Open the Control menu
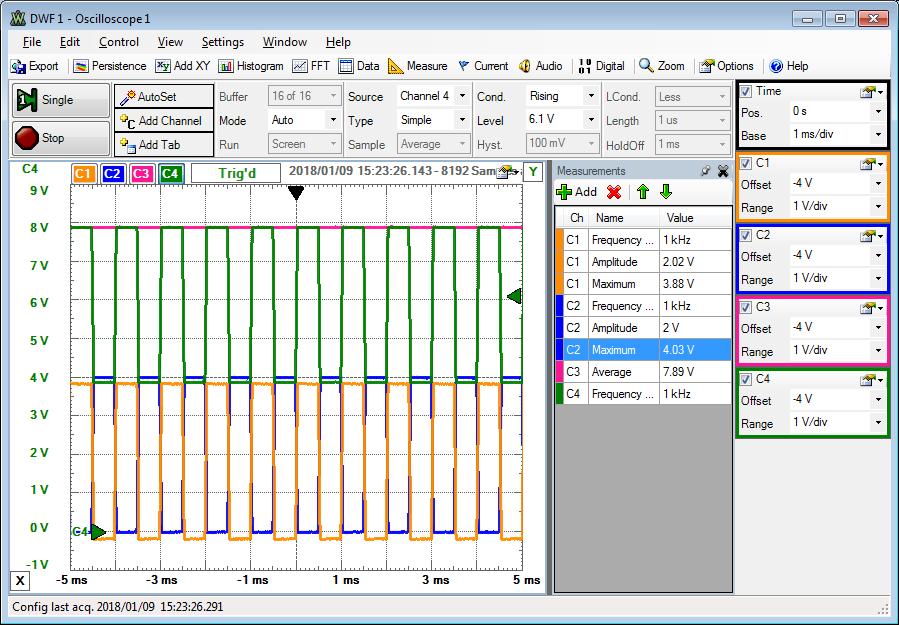 pyautogui.click(x=119, y=42)
